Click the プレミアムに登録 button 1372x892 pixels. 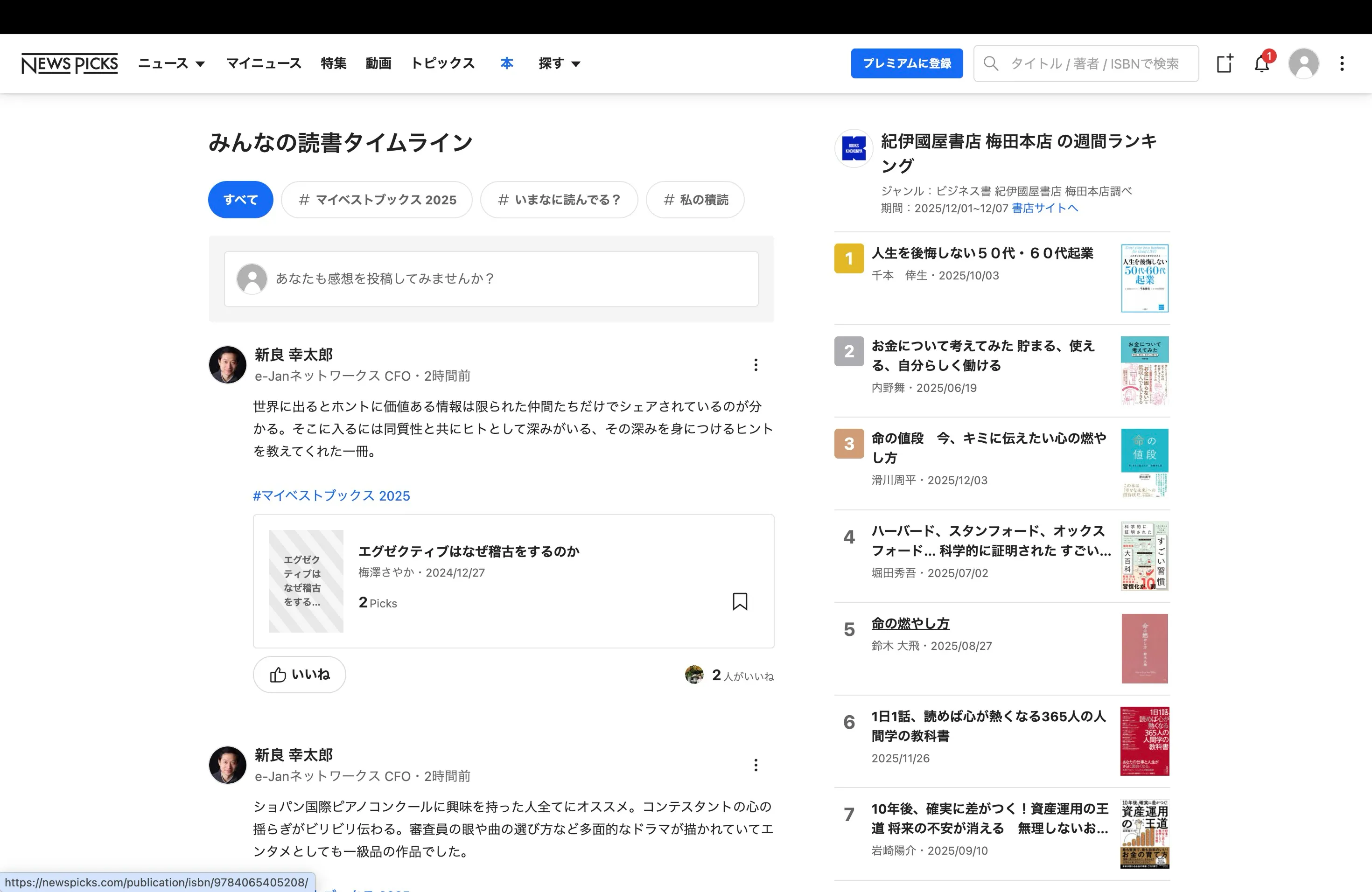pos(907,63)
